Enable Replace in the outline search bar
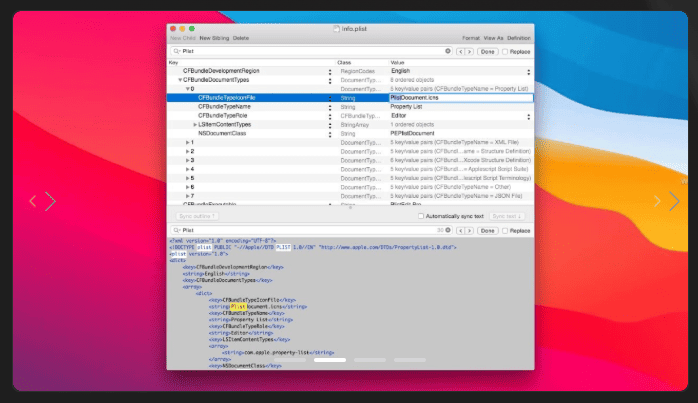698x403 pixels. coord(505,52)
